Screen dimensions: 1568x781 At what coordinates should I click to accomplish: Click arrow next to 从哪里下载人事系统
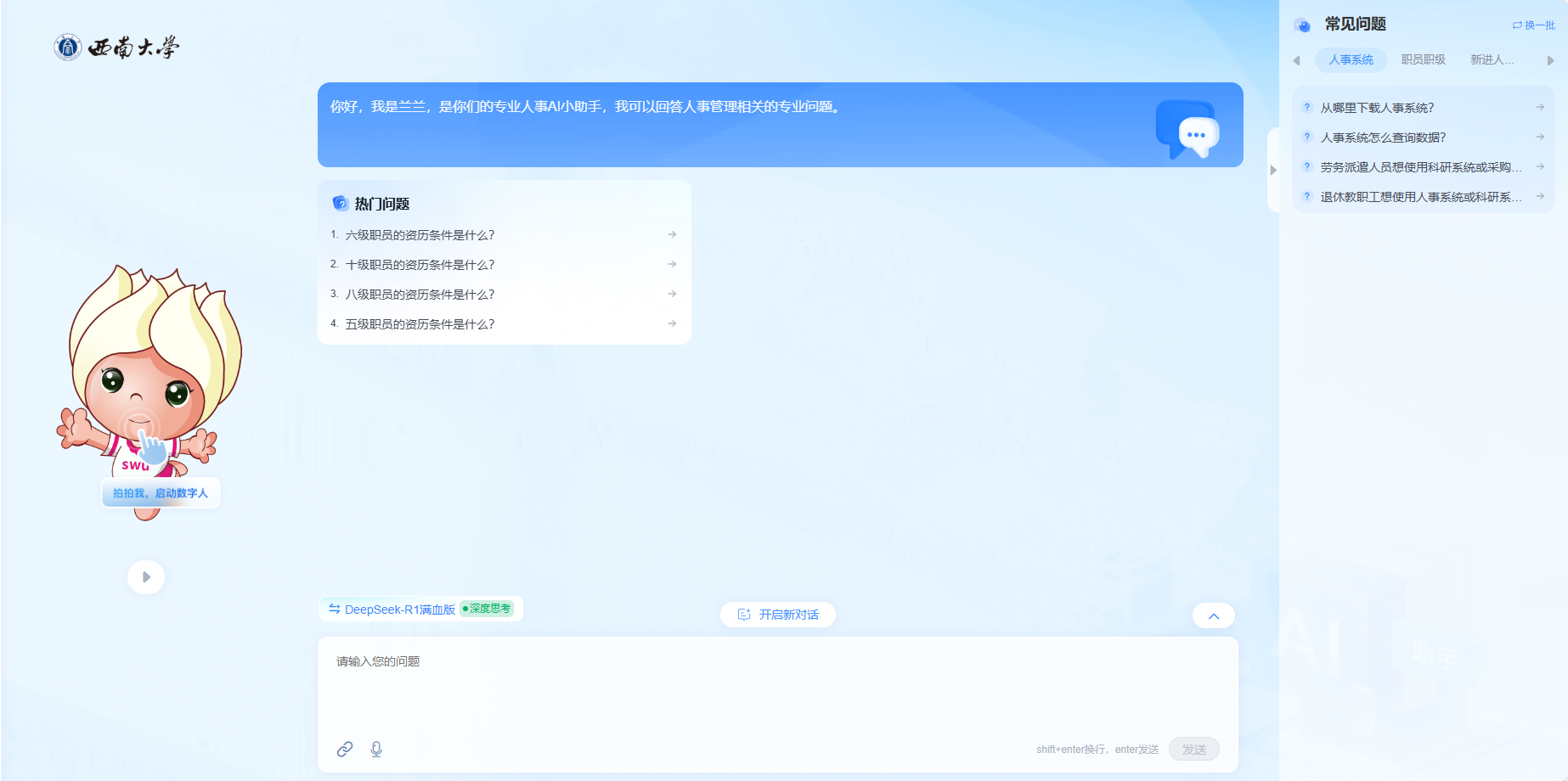(x=1539, y=108)
